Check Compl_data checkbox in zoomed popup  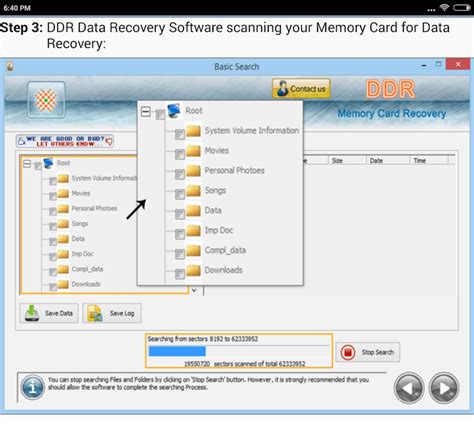(x=180, y=254)
